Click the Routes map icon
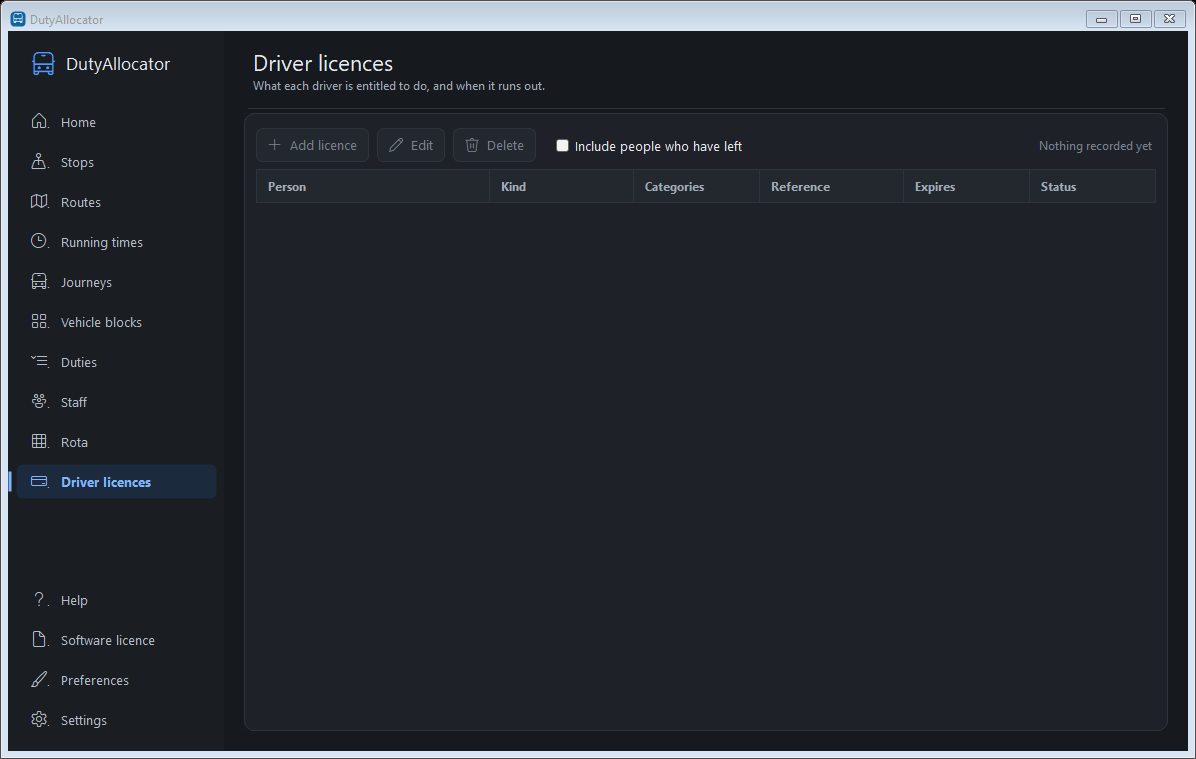Viewport: 1196px width, 759px height. click(39, 201)
